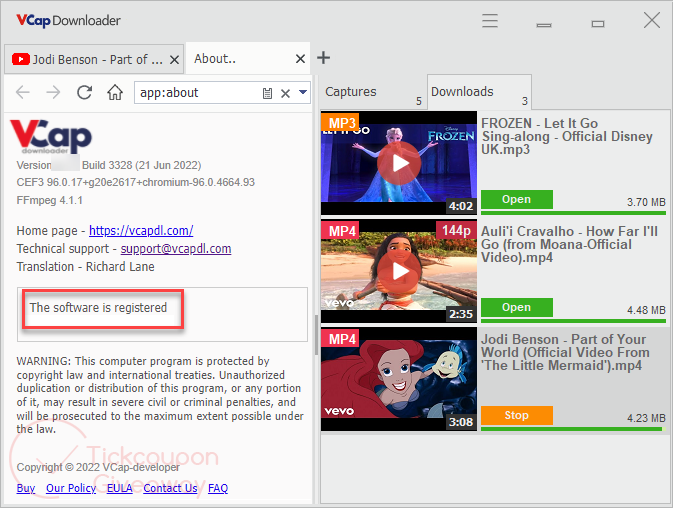This screenshot has width=673, height=508.
Task: Switch to the Captures tab
Action: [373, 92]
